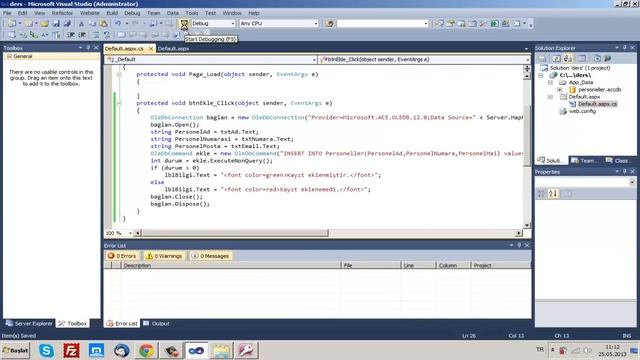Toggle the 0 Messages filter

[x=211, y=256]
